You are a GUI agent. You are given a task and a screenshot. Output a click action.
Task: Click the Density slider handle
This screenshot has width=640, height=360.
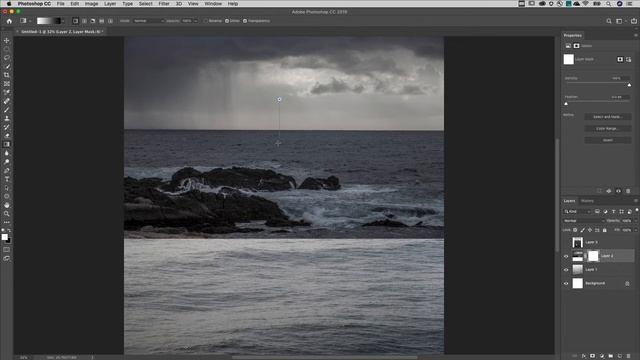pyautogui.click(x=629, y=85)
